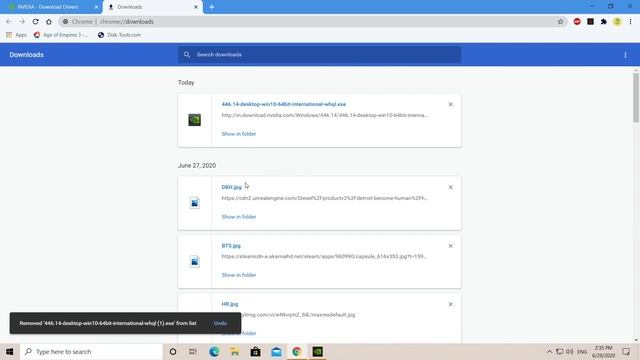The width and height of the screenshot is (640, 360).
Task: Show 446.14 driver exe in folder
Action: click(239, 134)
